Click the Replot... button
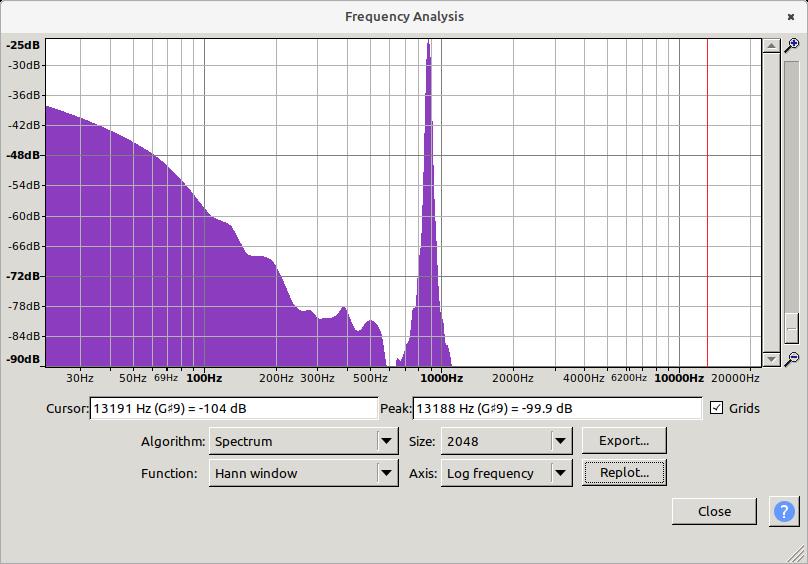 [x=624, y=473]
